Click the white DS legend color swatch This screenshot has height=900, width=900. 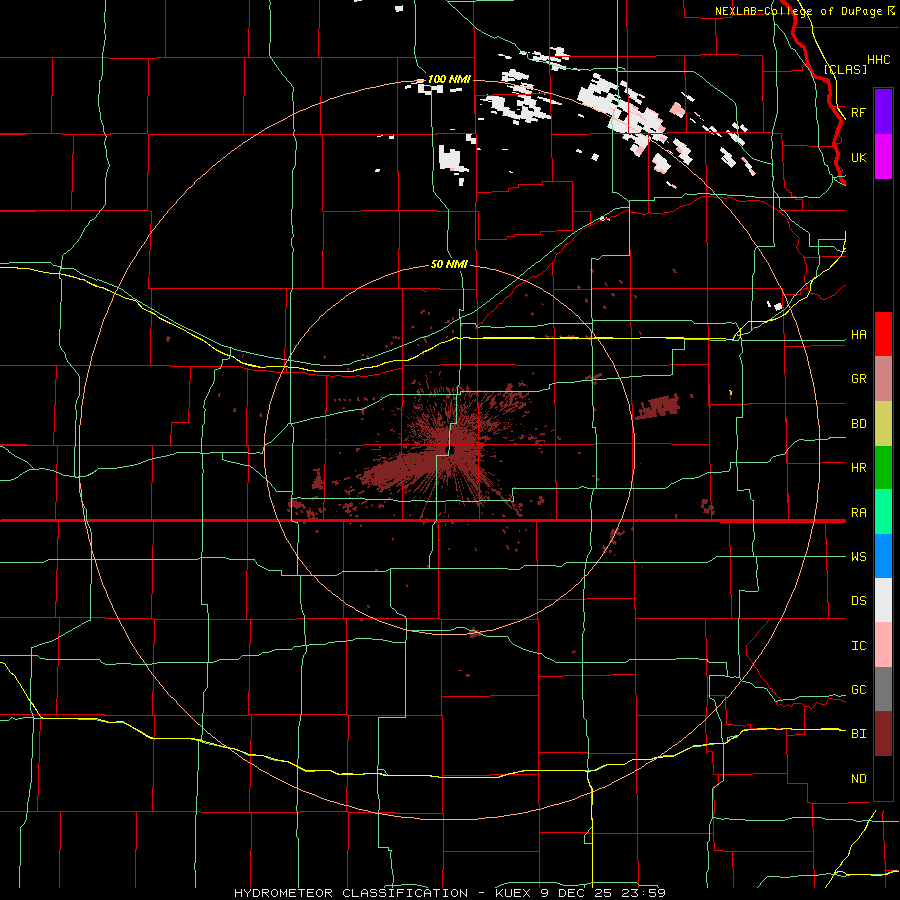(883, 600)
